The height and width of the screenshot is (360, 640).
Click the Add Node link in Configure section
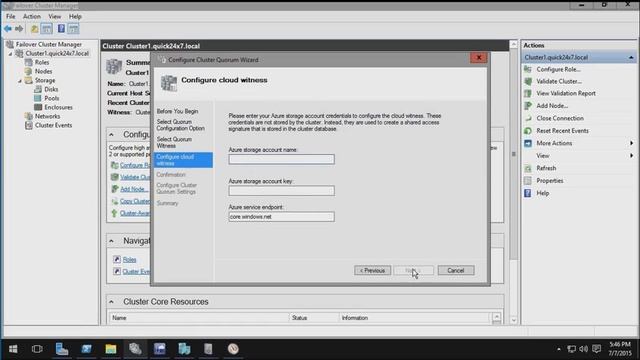[134, 189]
